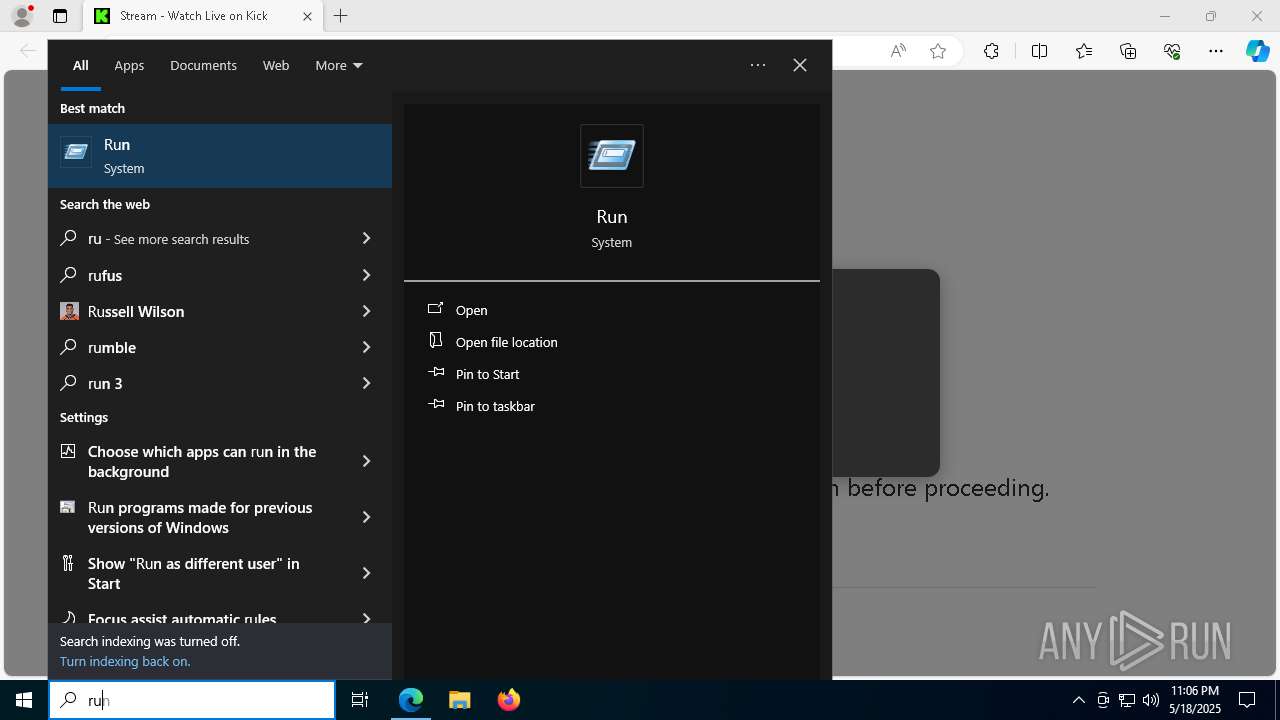Open the Favorites list

click(x=1084, y=51)
